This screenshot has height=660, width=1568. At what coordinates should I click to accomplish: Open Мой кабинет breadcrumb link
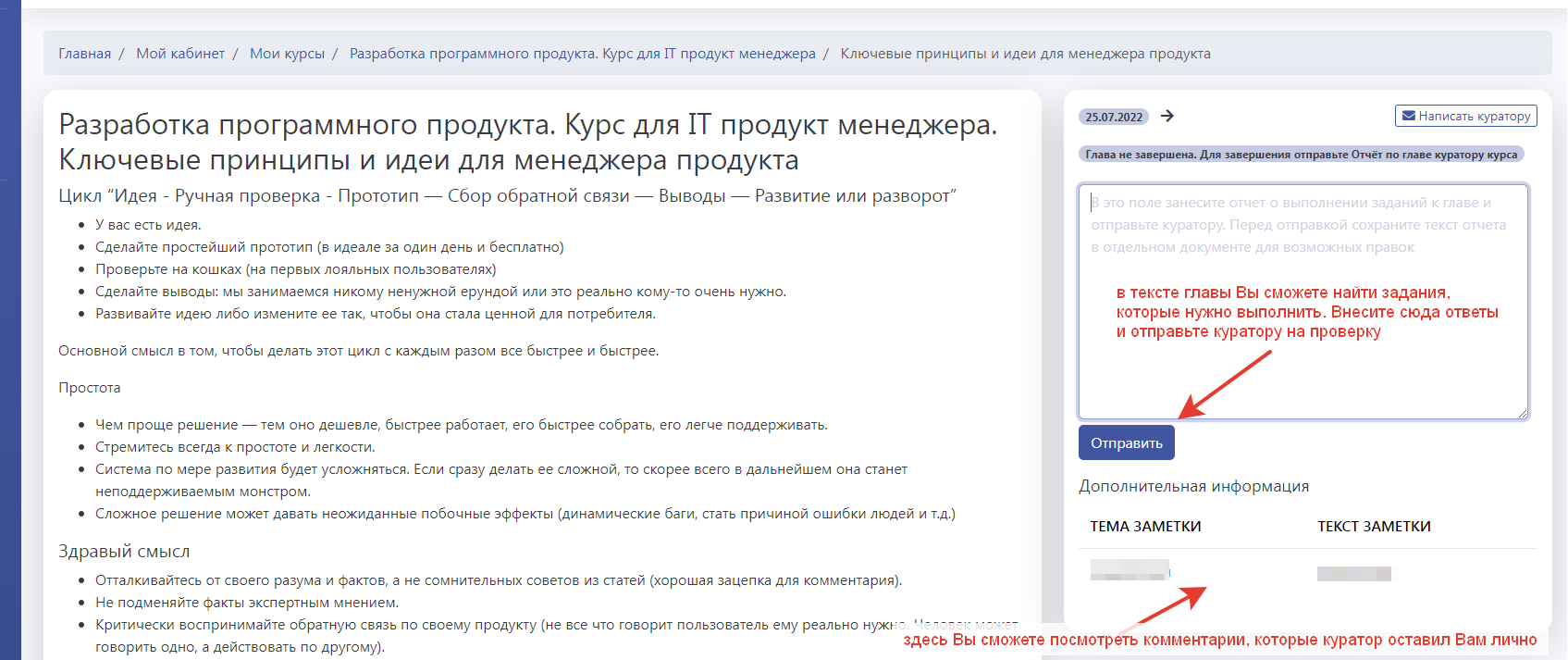click(180, 54)
